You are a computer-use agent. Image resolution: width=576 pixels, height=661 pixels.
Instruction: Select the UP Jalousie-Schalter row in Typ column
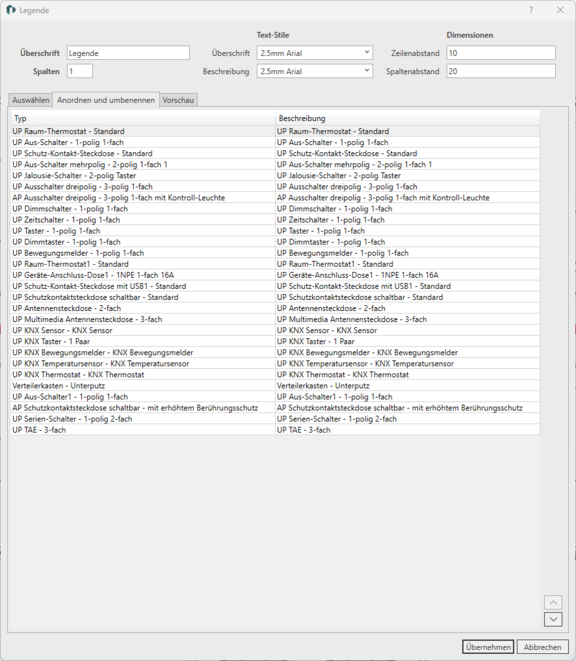(143, 175)
